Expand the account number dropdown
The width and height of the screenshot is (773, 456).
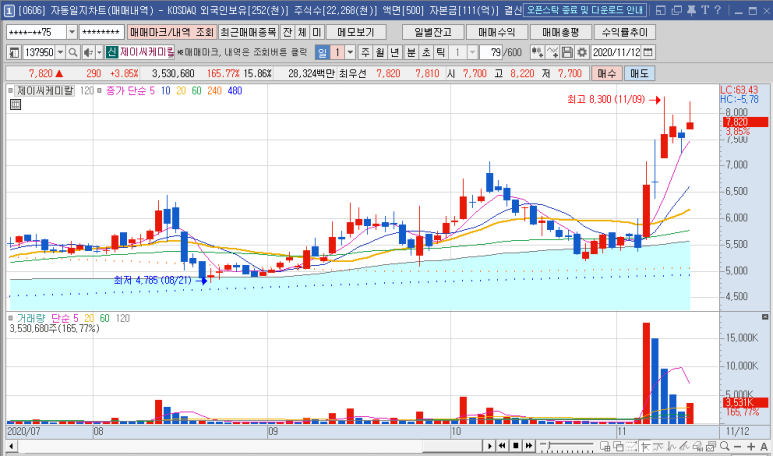point(72,33)
